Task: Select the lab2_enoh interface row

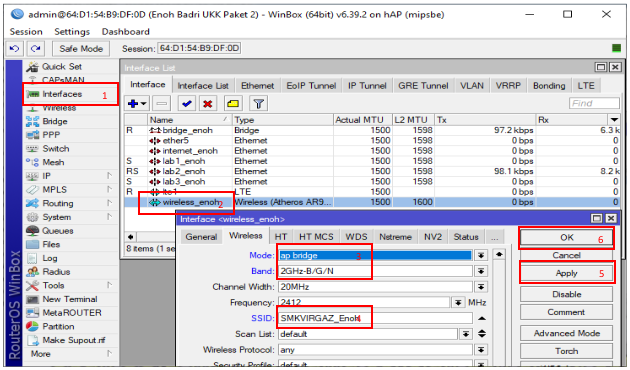Action: click(372, 171)
